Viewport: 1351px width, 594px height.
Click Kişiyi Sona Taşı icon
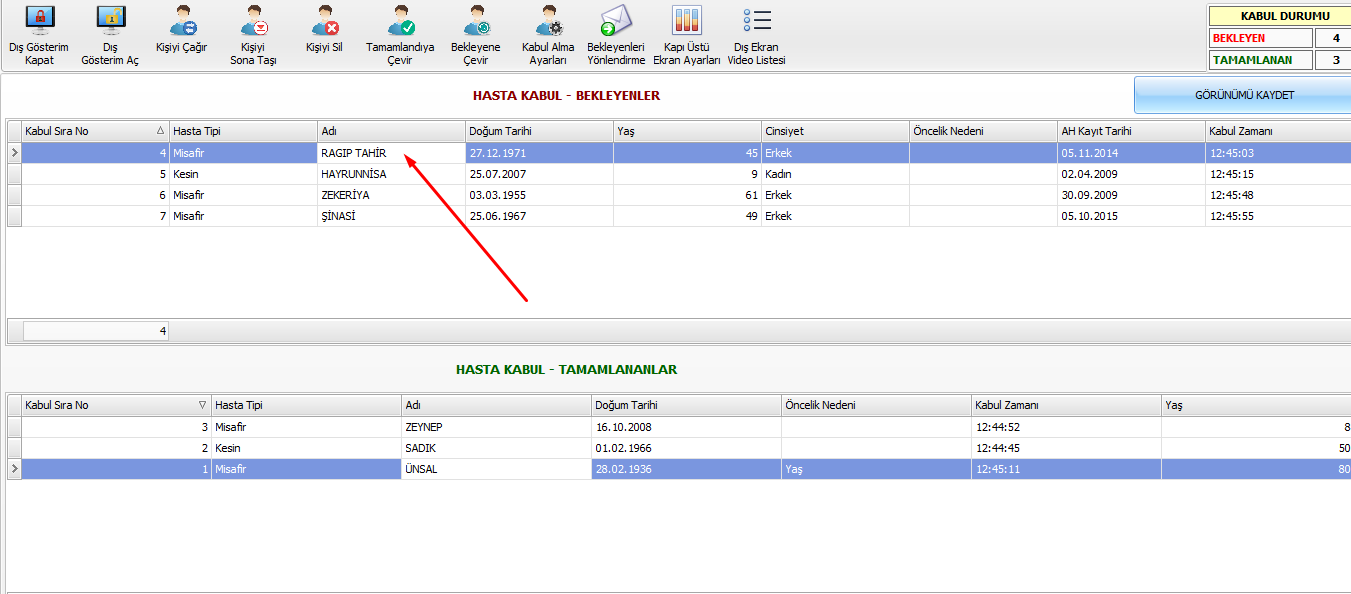pos(253,22)
